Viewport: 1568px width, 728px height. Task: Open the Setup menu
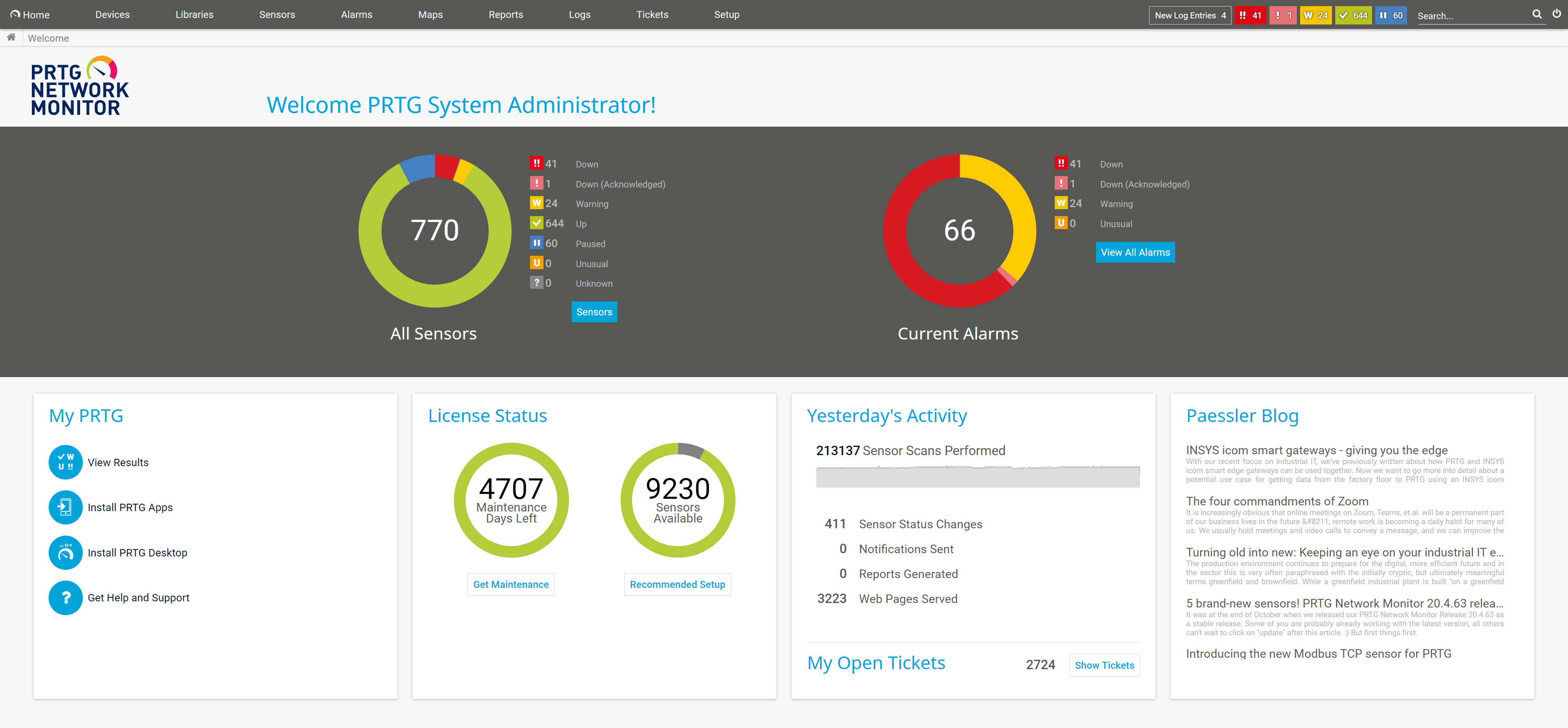[726, 15]
